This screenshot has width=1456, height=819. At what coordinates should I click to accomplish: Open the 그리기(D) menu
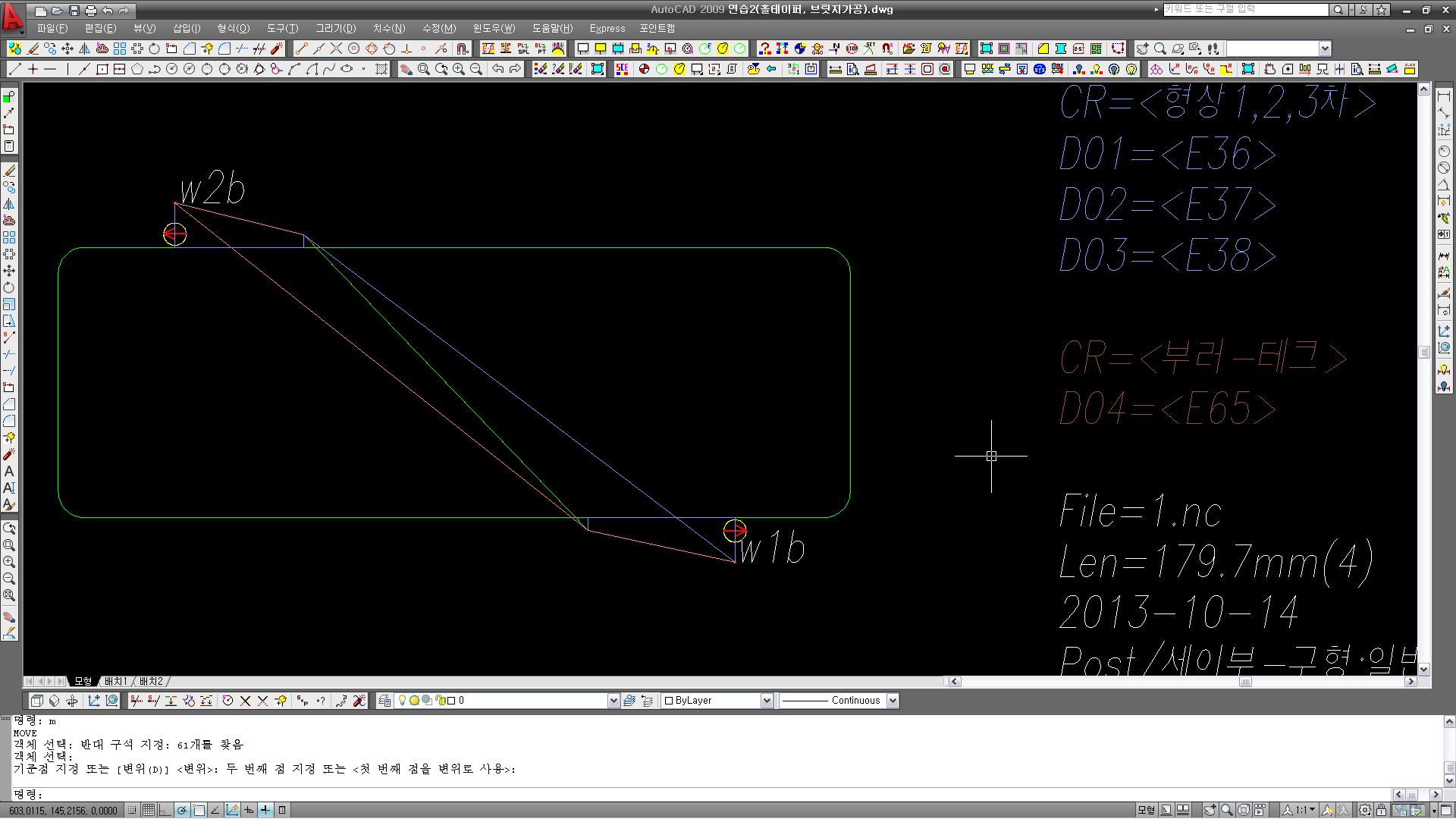coord(335,28)
